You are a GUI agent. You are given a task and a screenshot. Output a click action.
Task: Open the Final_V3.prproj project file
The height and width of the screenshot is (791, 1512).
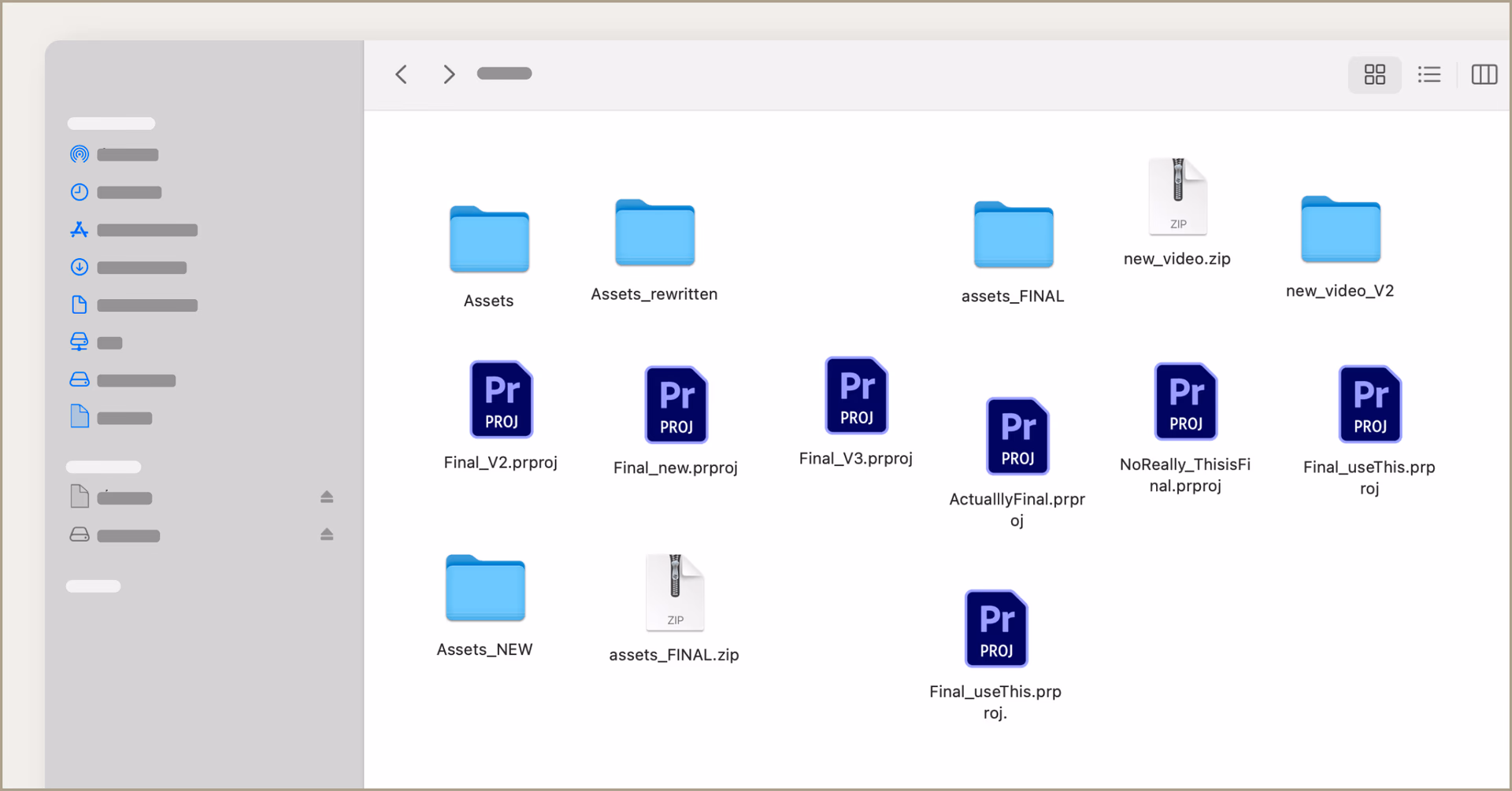coord(856,396)
